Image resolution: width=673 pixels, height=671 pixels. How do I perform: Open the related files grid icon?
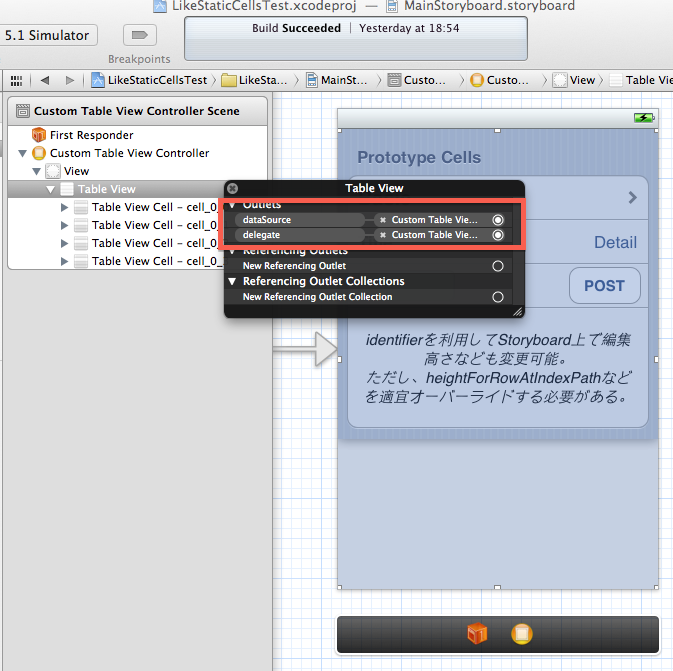(x=16, y=80)
